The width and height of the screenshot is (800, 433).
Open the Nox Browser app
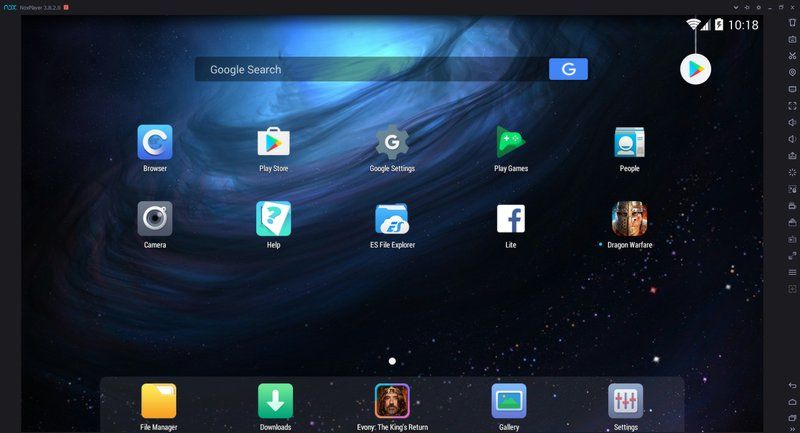[155, 143]
